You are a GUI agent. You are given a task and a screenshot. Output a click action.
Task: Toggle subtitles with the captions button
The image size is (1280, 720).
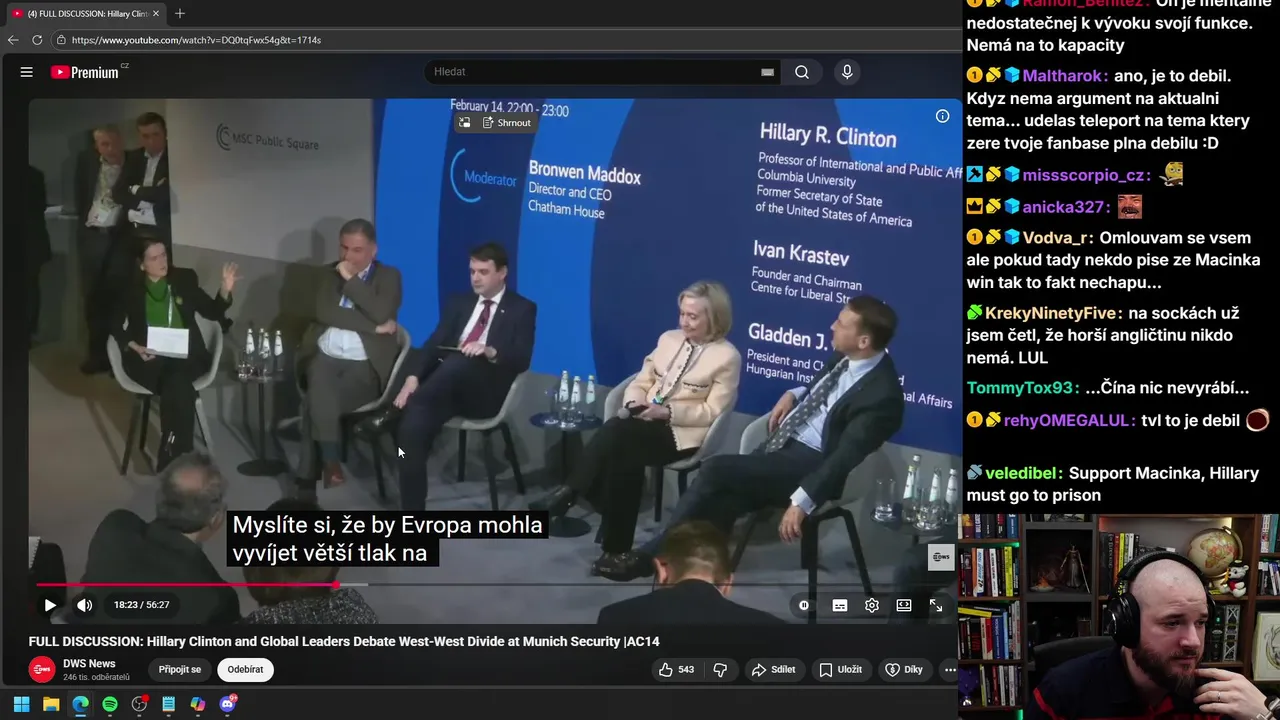[x=840, y=605]
